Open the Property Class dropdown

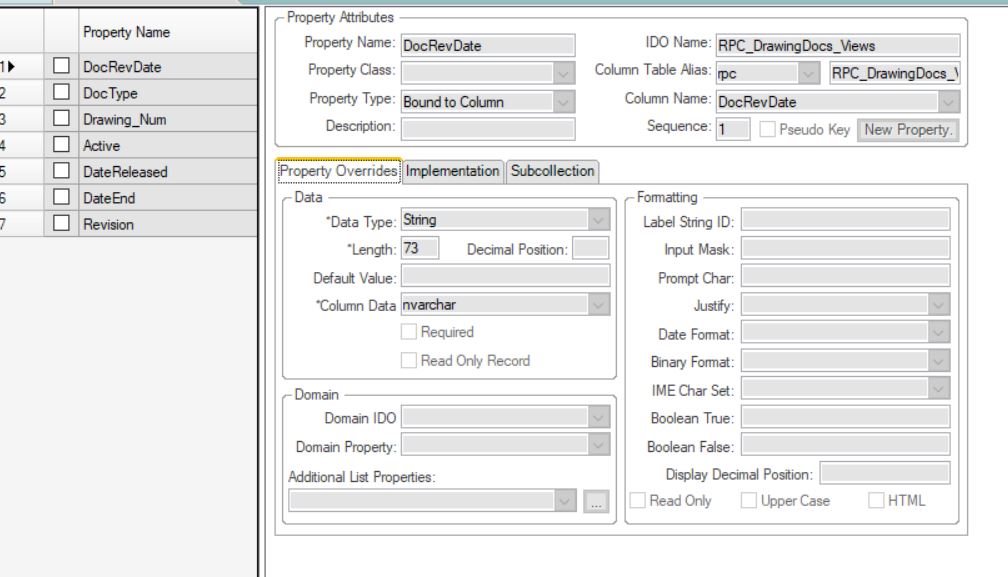(x=564, y=73)
